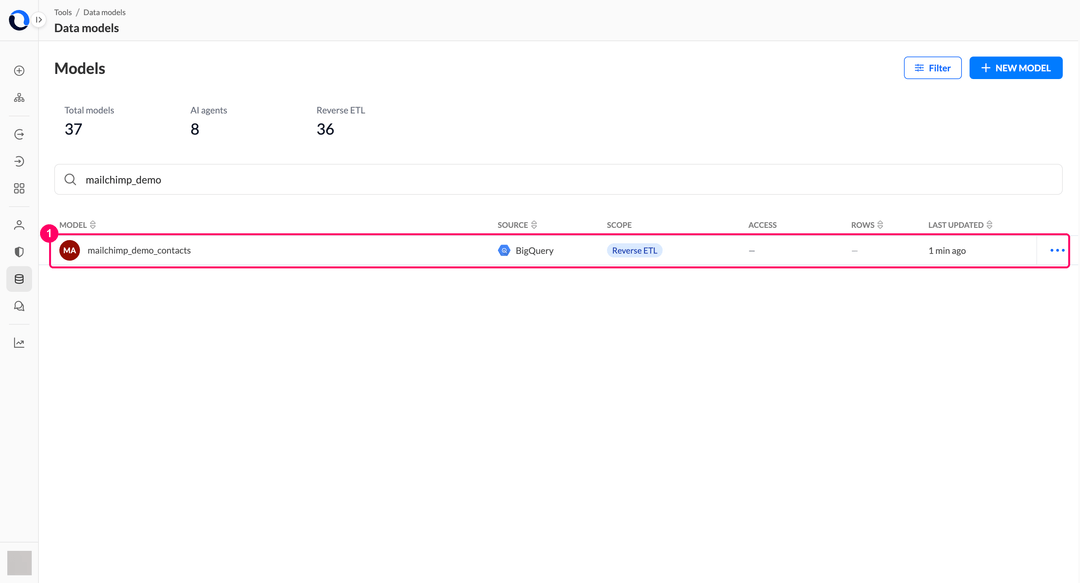Click the '1 min ago' last updated cell

pyautogui.click(x=947, y=250)
